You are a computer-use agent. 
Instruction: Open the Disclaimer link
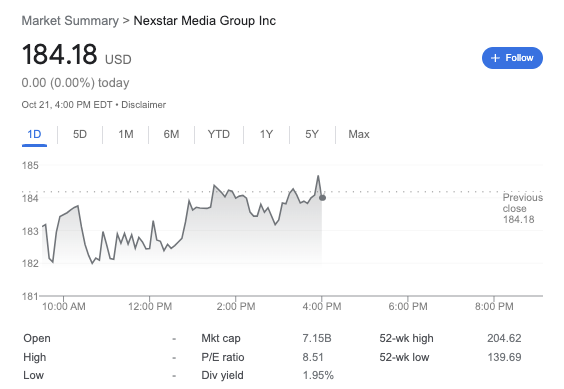[144, 105]
